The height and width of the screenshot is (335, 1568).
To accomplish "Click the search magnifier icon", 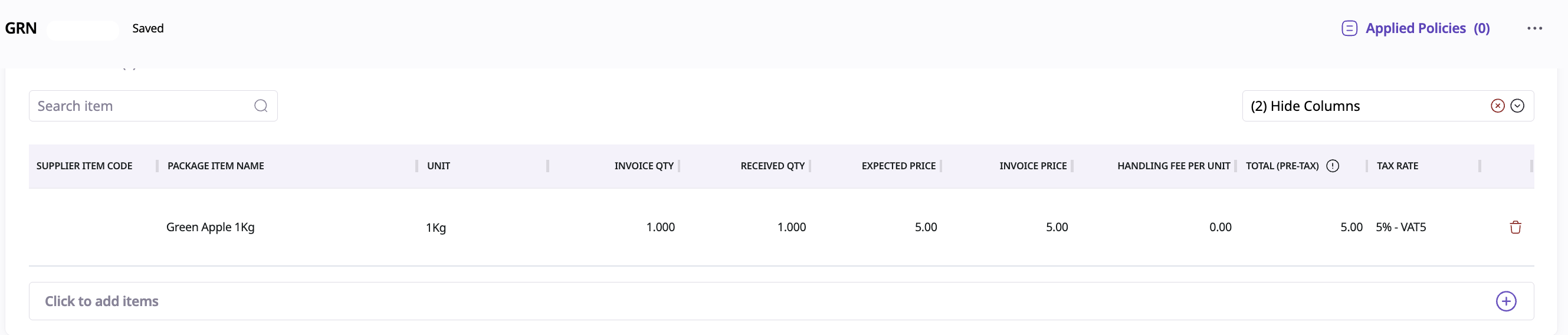I will (261, 106).
